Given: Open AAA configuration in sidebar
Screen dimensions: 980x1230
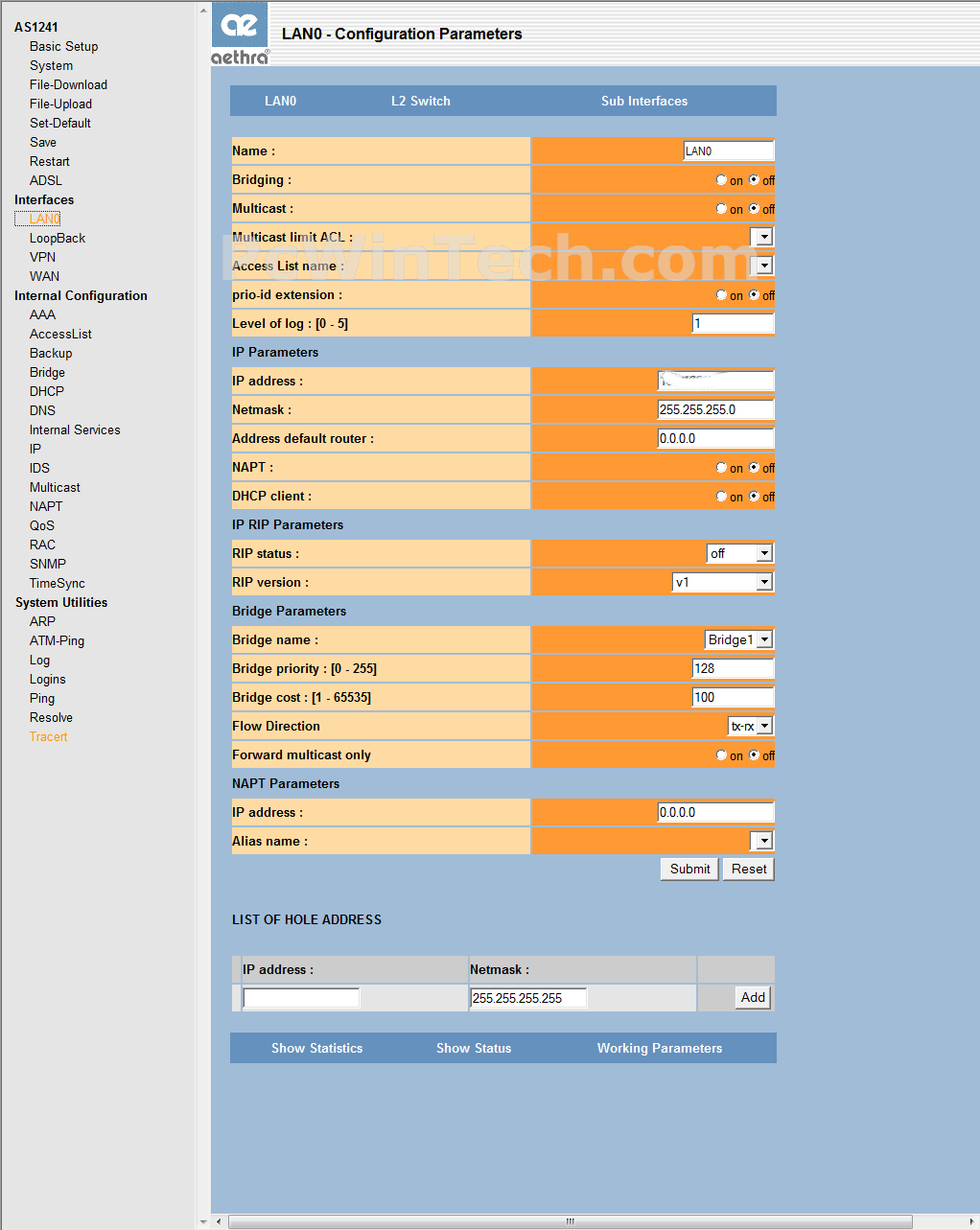Looking at the screenshot, I should point(42,314).
